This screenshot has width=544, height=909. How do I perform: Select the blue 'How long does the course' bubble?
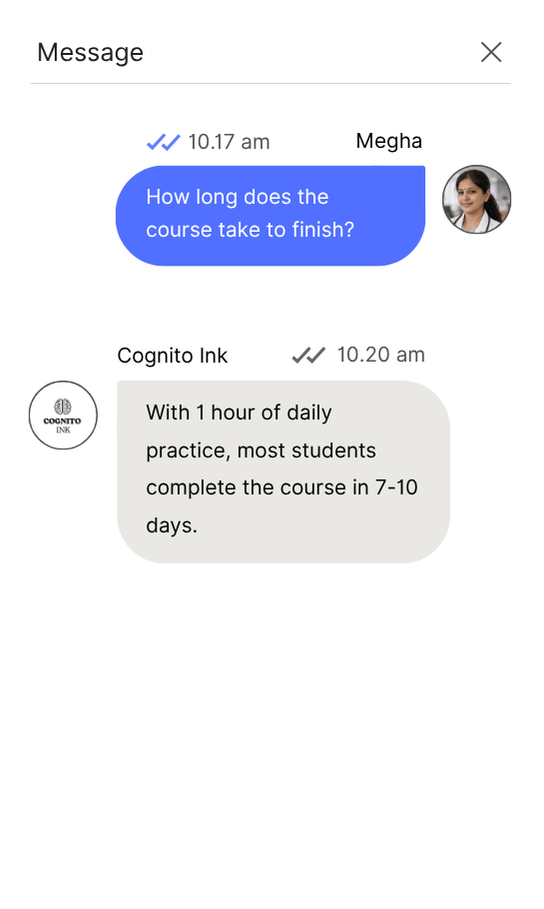pyautogui.click(x=270, y=216)
